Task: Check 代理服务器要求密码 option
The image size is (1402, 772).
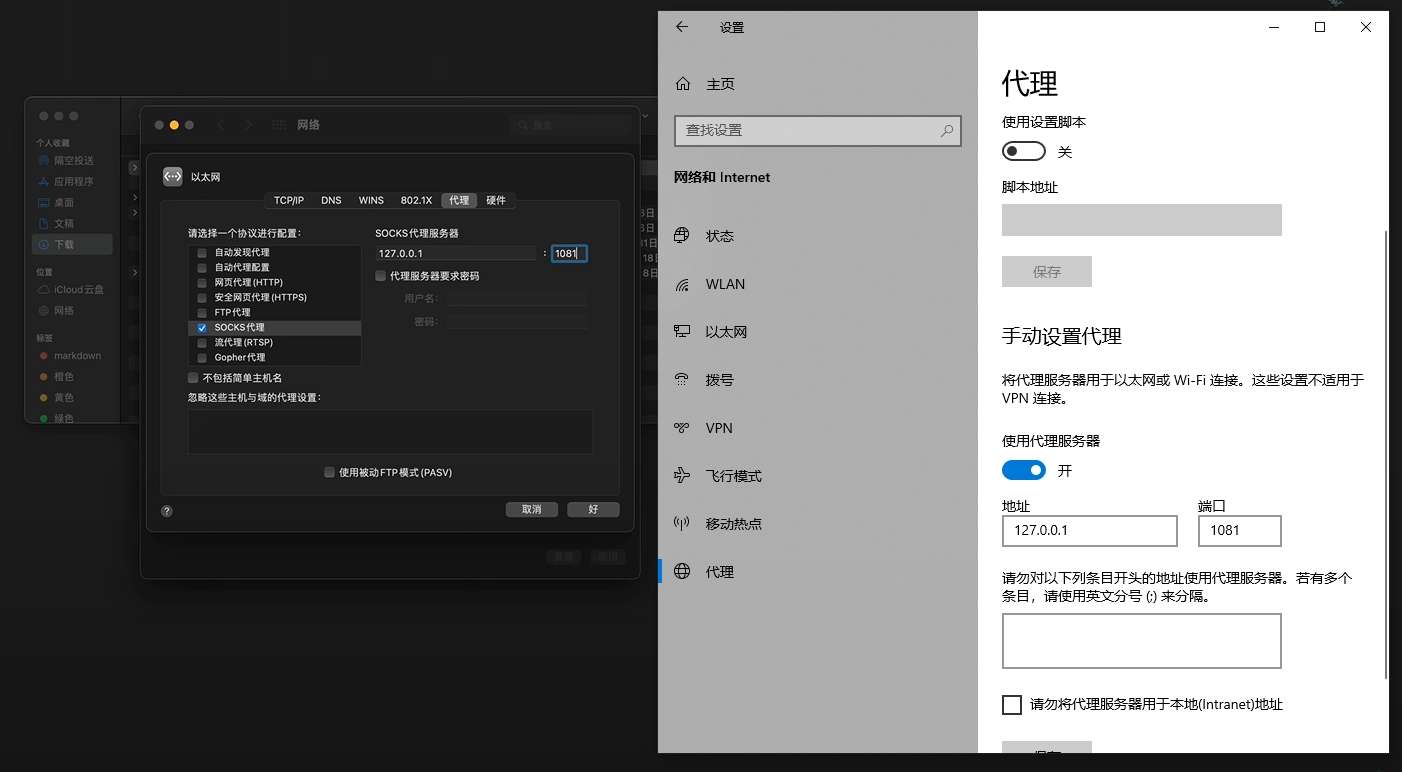Action: [x=380, y=276]
